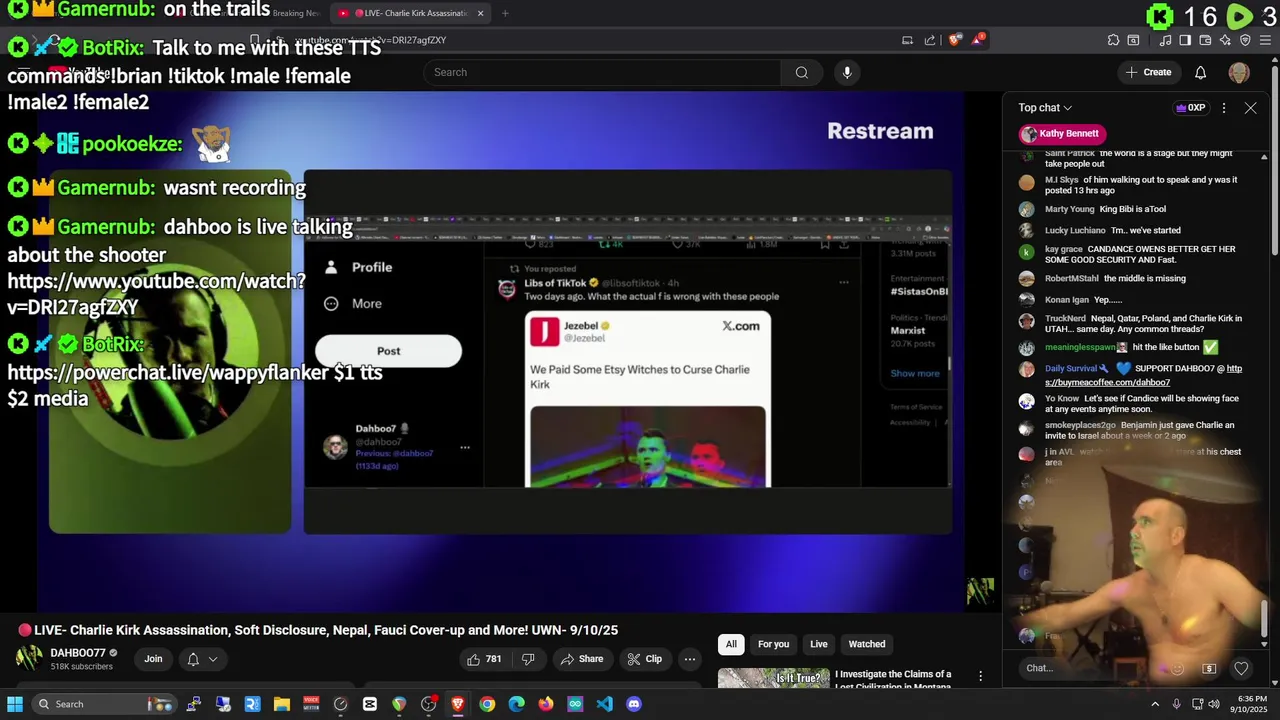Select the All filter chip
The height and width of the screenshot is (720, 1280).
[731, 644]
